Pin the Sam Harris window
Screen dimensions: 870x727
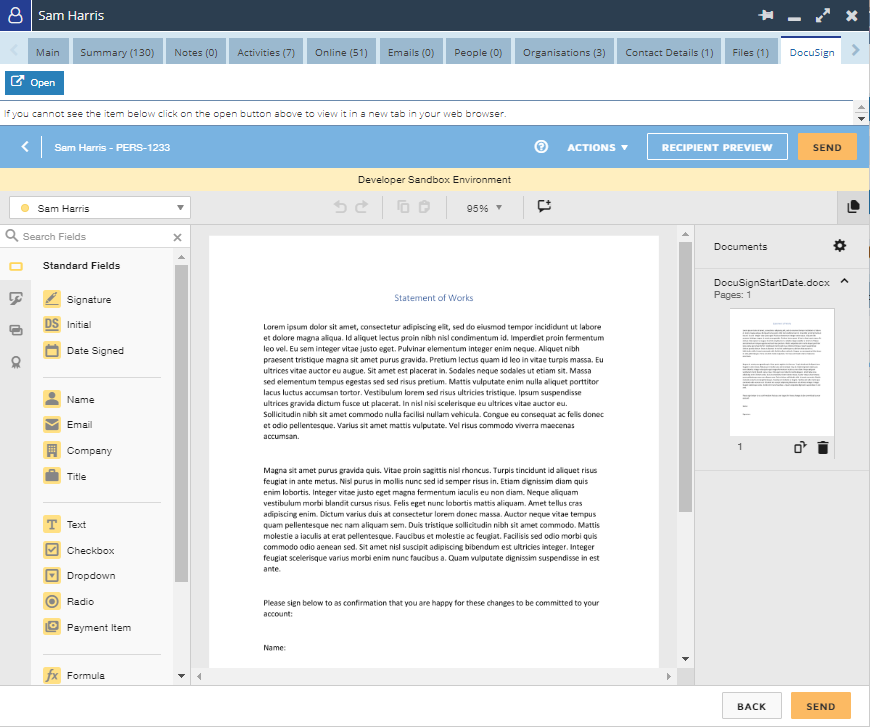coord(766,15)
